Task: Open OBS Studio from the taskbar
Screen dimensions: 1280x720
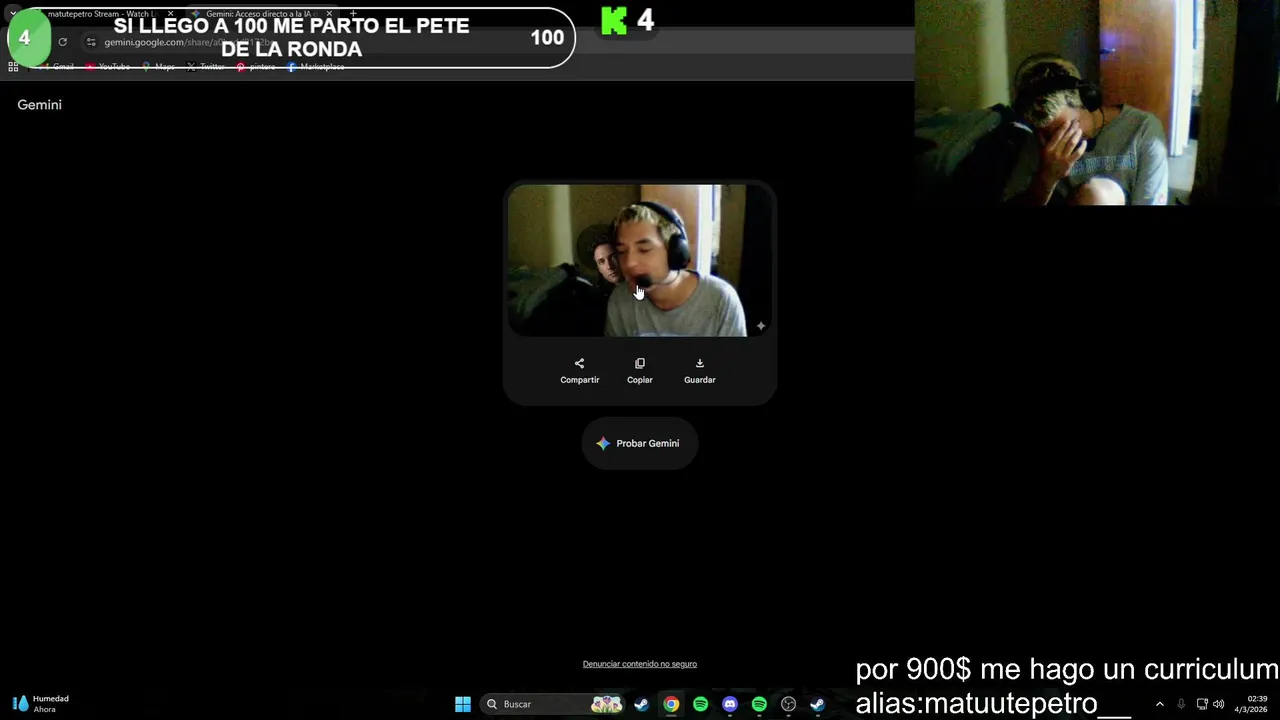Action: (x=788, y=704)
